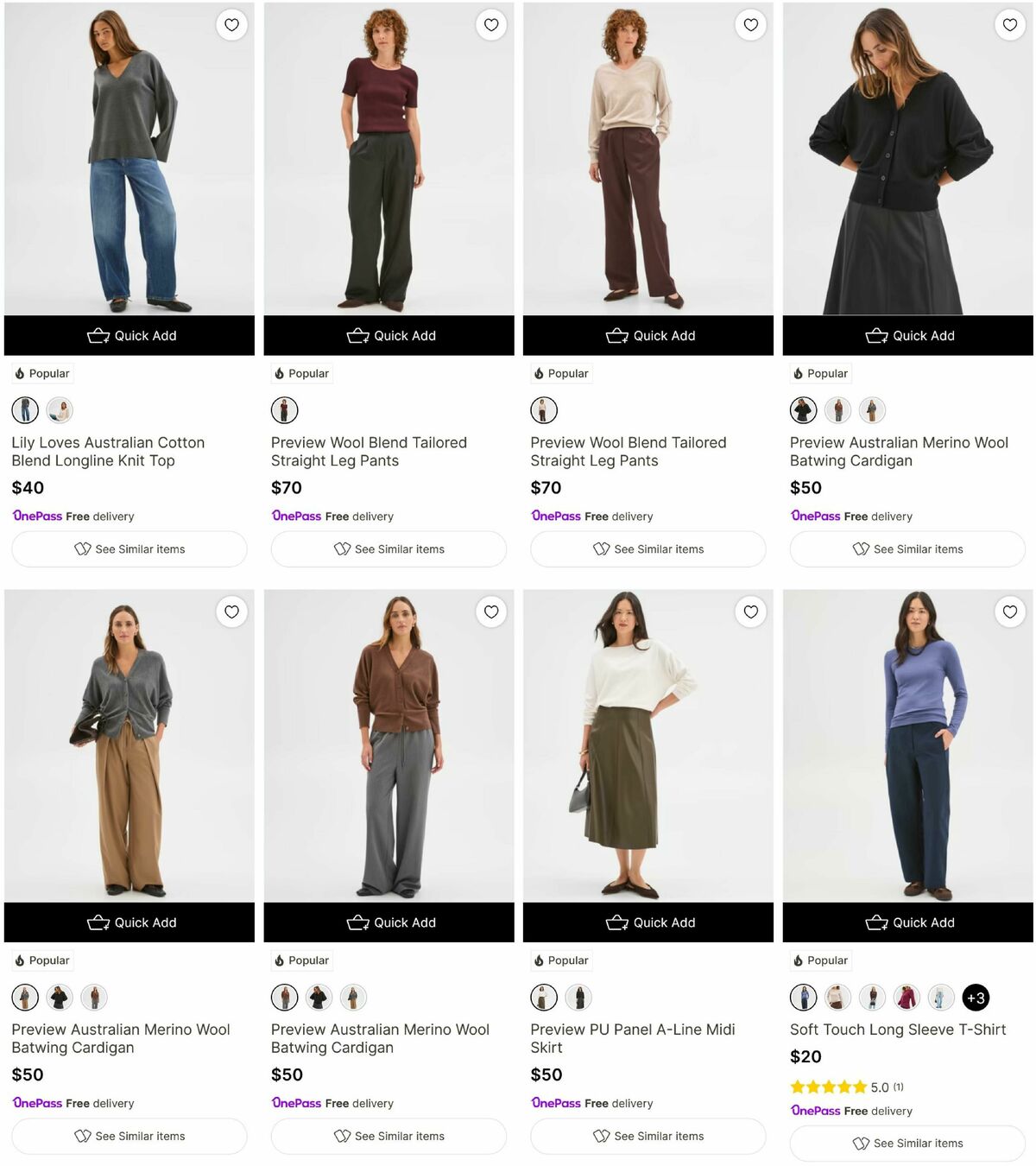This screenshot has width=1036, height=1166.
Task: Favorite the black Merino Wool Batwing Cardigan
Action: pos(1009,25)
